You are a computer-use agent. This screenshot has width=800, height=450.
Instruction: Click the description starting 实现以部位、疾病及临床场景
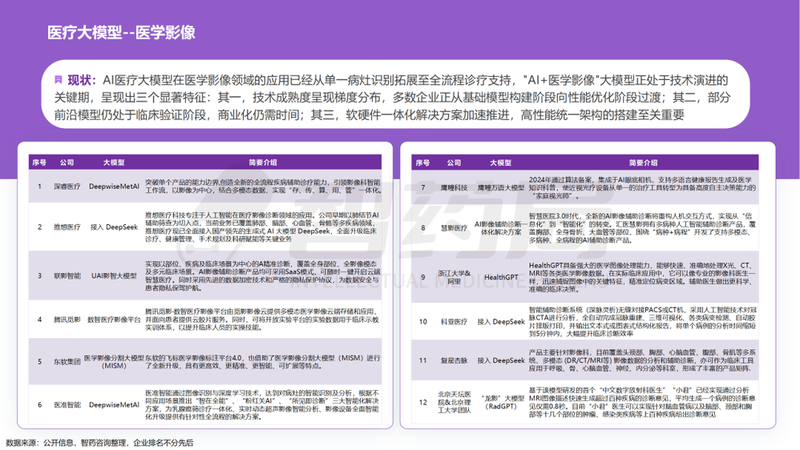(x=262, y=276)
